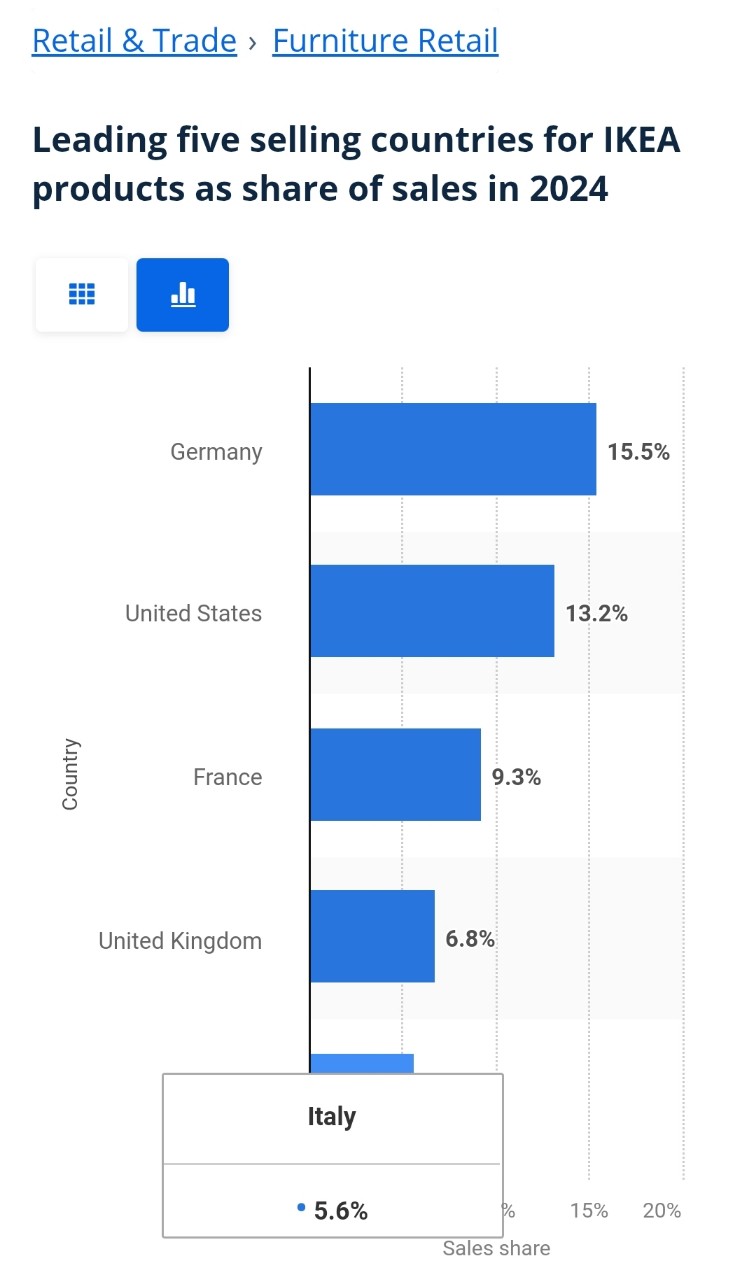Click the France country label
This screenshot has width=756, height=1277.
(x=227, y=777)
